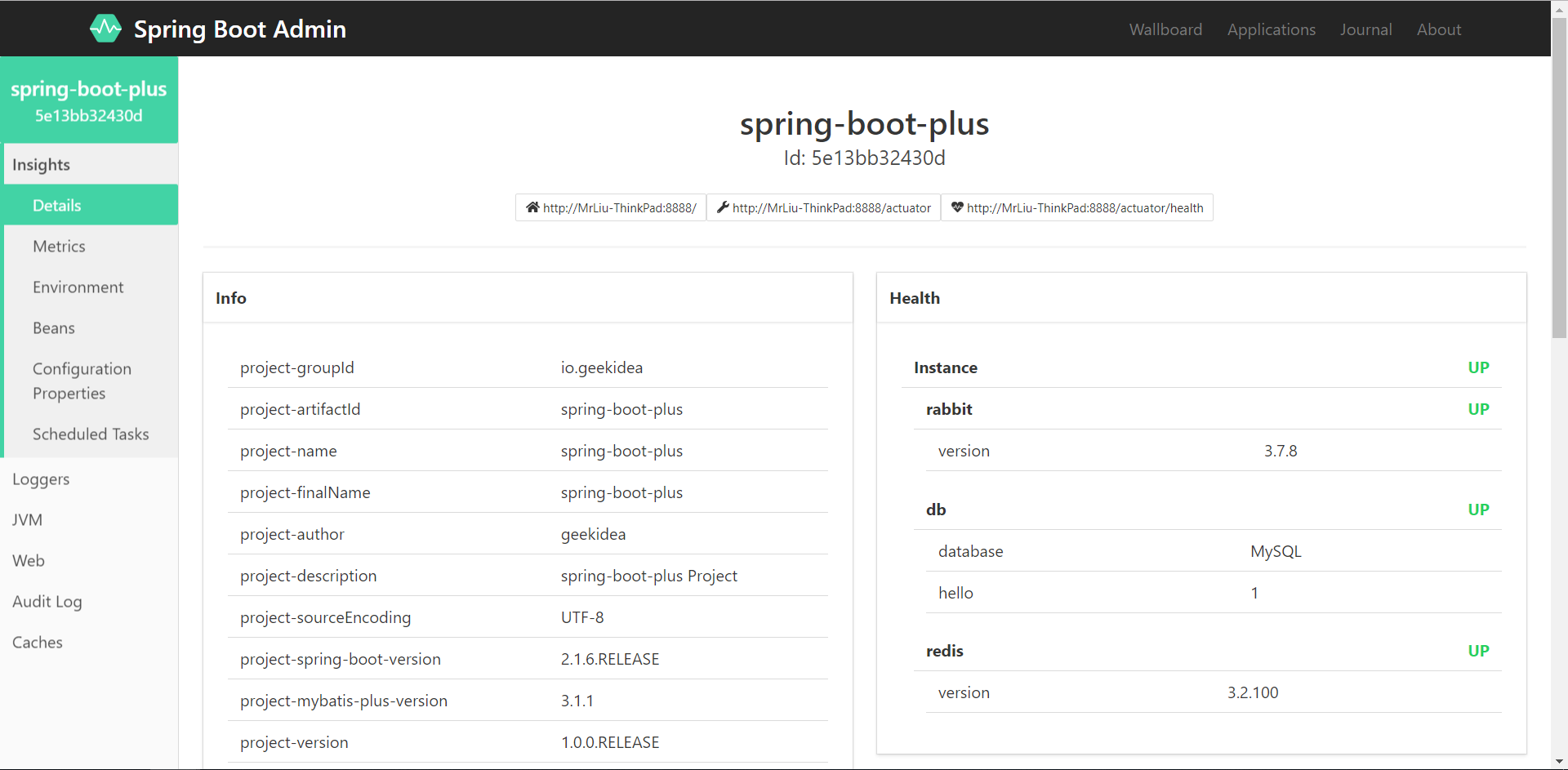Click the Instance health row
Viewport: 1568px width, 770px height.
coord(1201,367)
